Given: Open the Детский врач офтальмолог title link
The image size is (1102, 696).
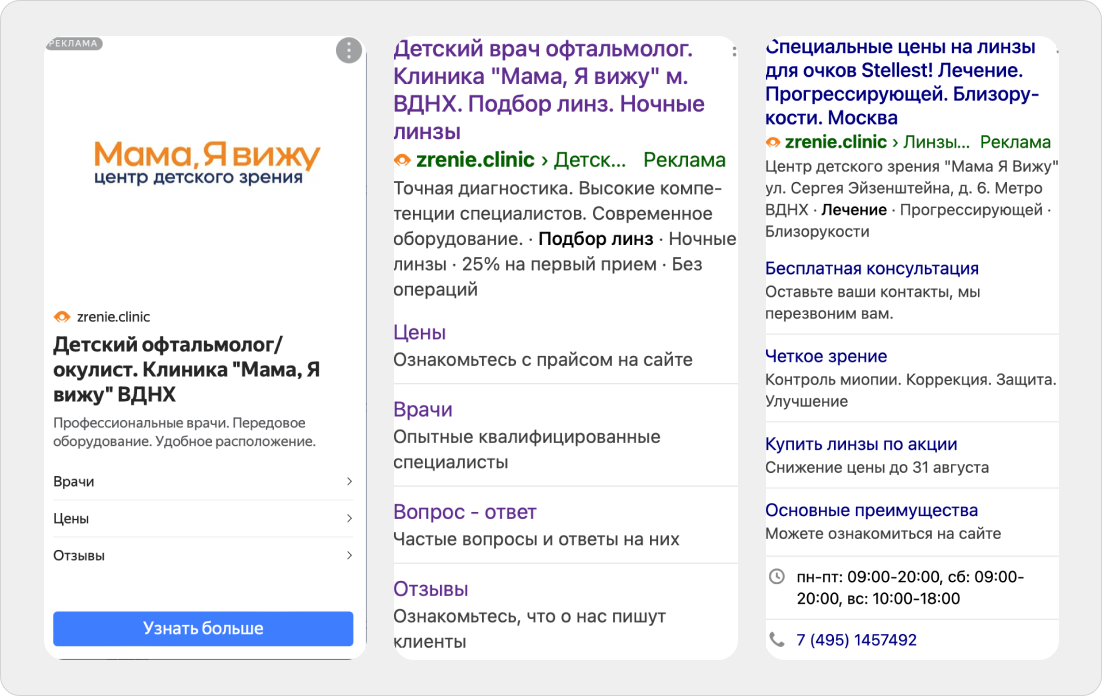Looking at the screenshot, I should pos(549,90).
